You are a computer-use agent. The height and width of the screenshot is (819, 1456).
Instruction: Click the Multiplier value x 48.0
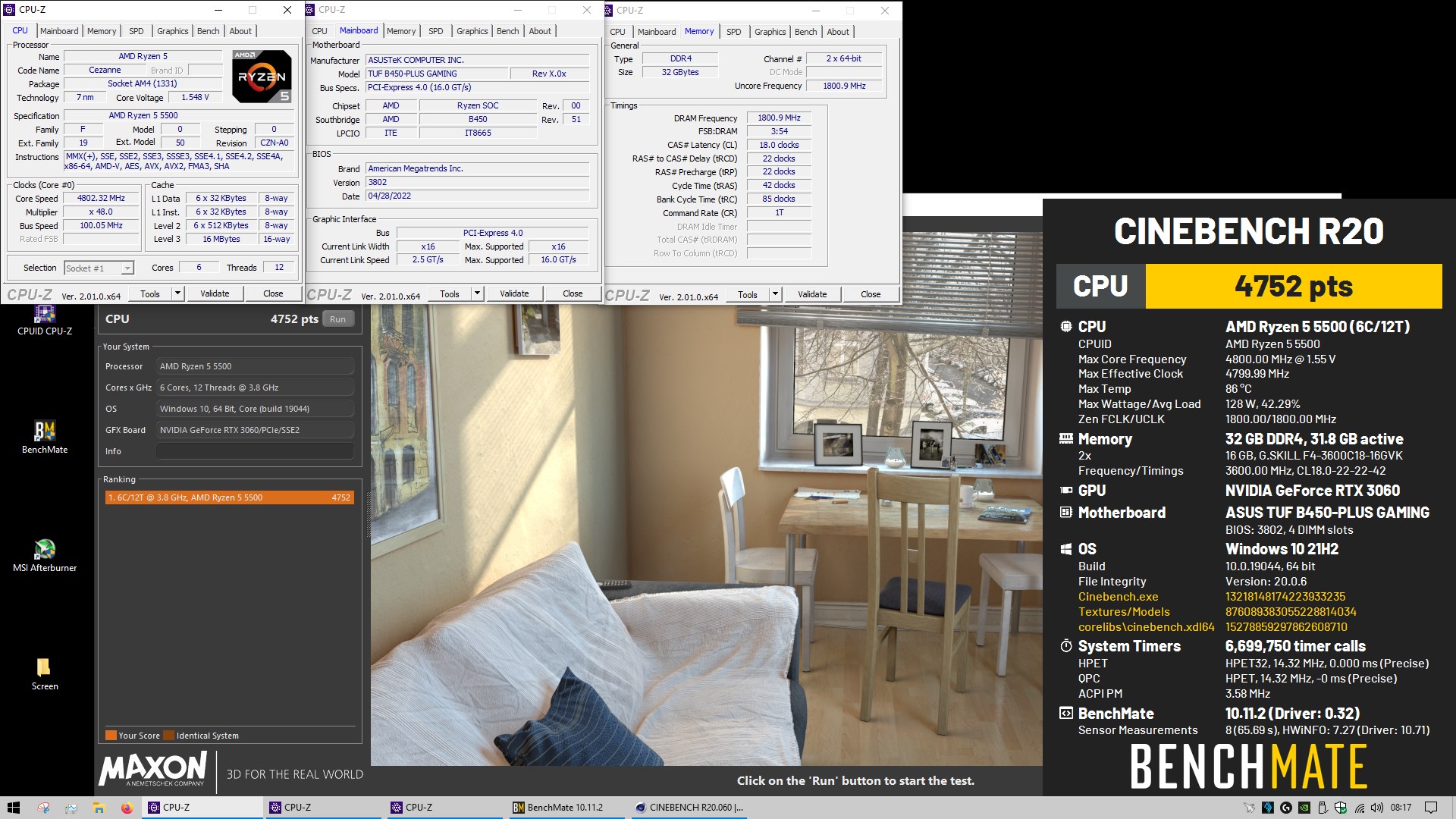point(101,212)
